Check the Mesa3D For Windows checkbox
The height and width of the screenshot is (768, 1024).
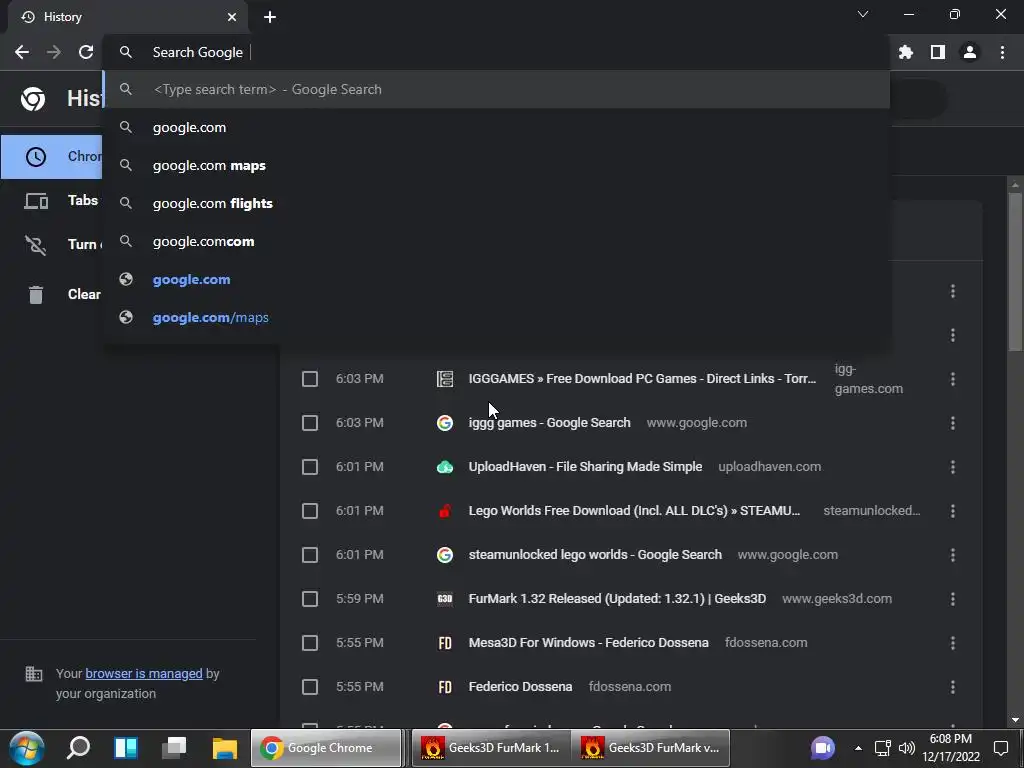tap(310, 643)
